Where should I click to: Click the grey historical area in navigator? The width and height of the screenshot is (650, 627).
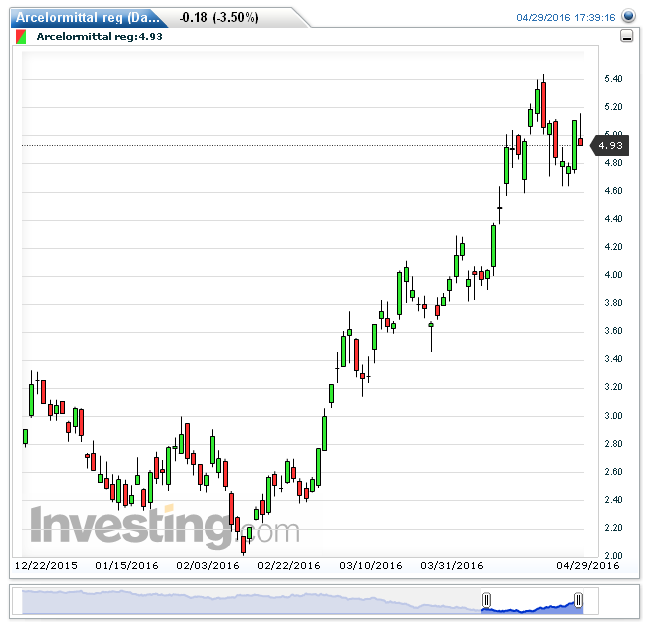252,602
